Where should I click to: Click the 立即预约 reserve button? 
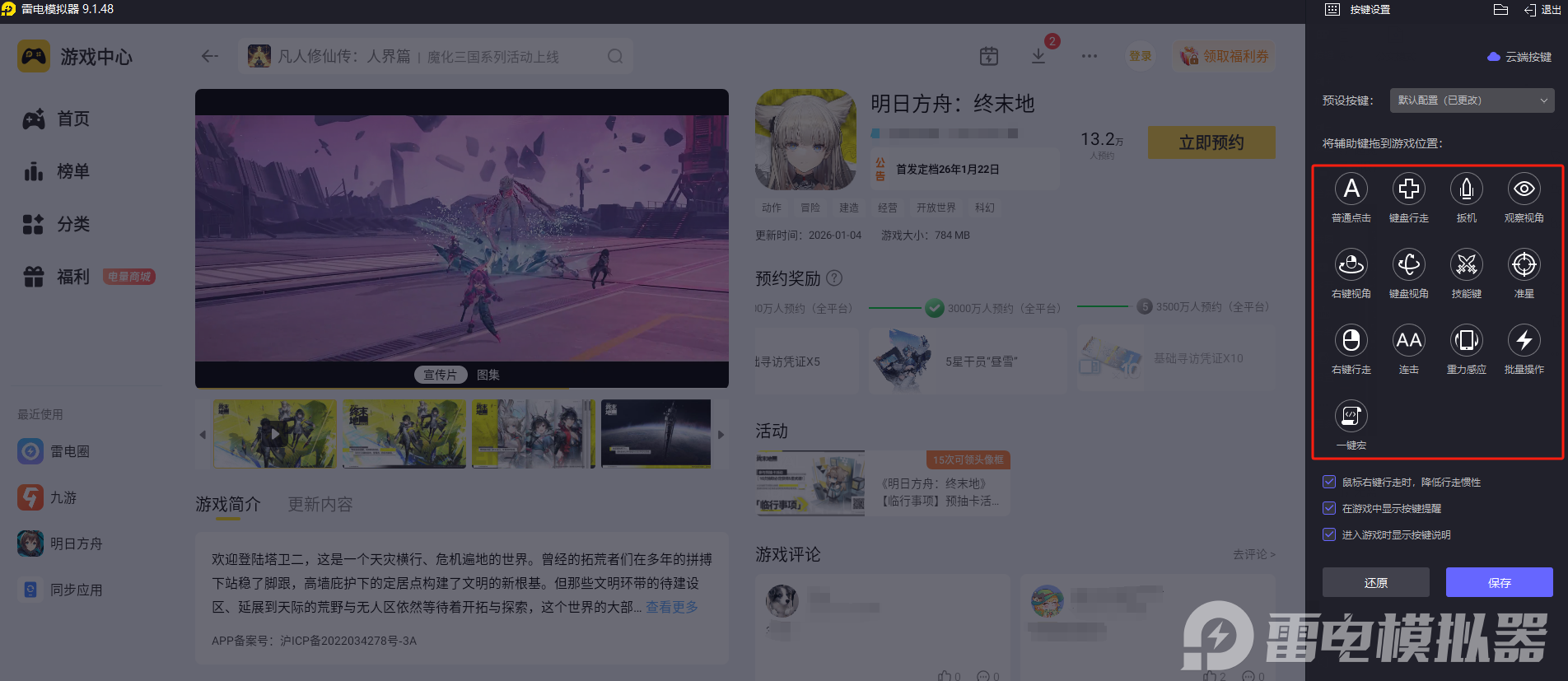(x=1211, y=142)
